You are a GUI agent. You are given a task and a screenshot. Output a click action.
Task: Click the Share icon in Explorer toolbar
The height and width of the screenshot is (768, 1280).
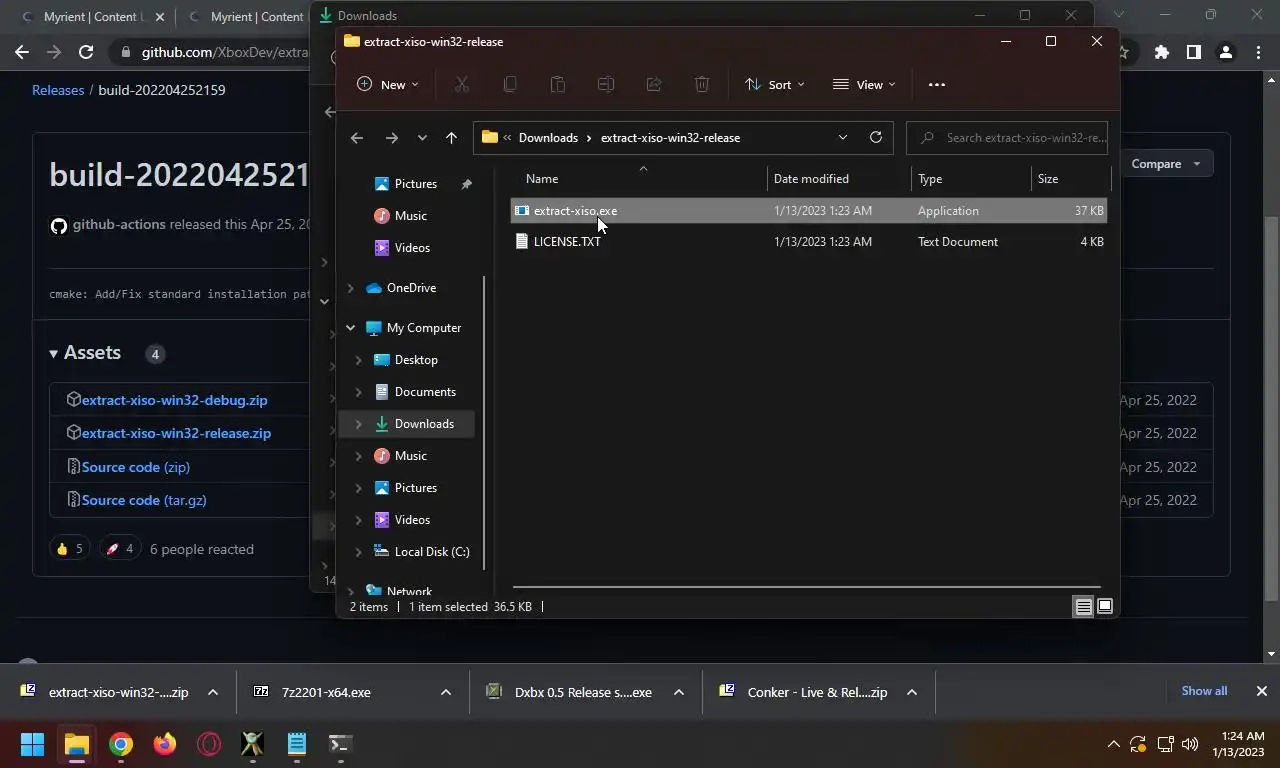654,85
